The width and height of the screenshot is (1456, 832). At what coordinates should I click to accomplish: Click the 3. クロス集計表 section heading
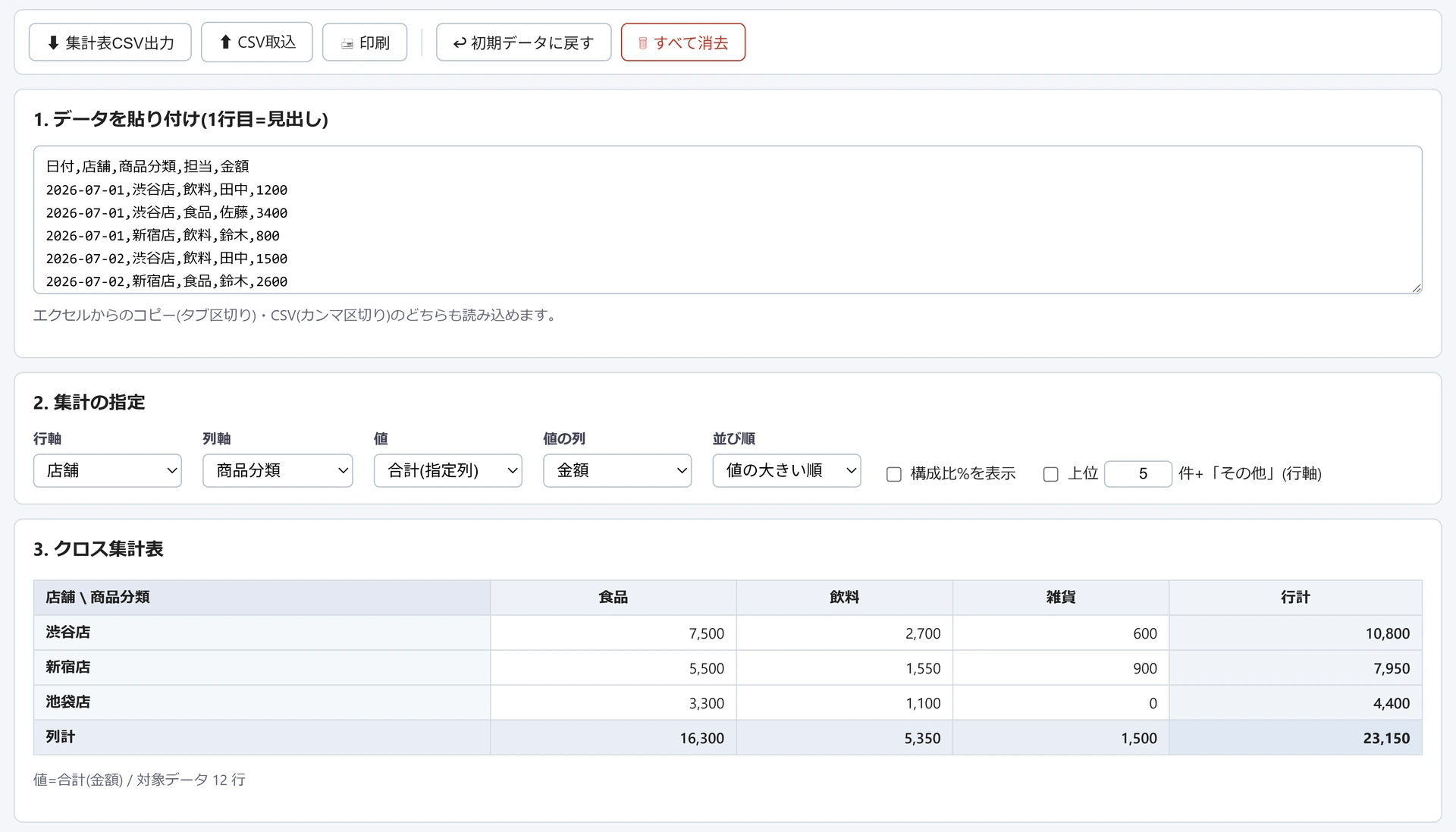(x=98, y=549)
